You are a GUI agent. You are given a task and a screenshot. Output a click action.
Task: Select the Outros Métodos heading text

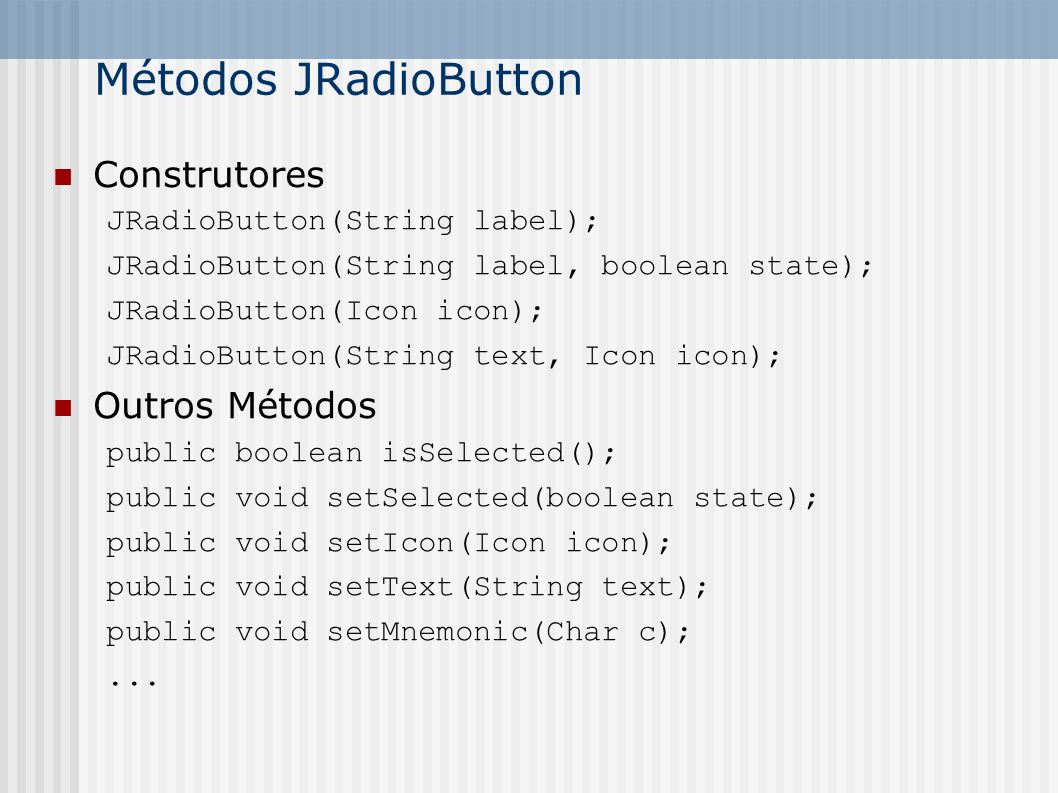point(235,406)
